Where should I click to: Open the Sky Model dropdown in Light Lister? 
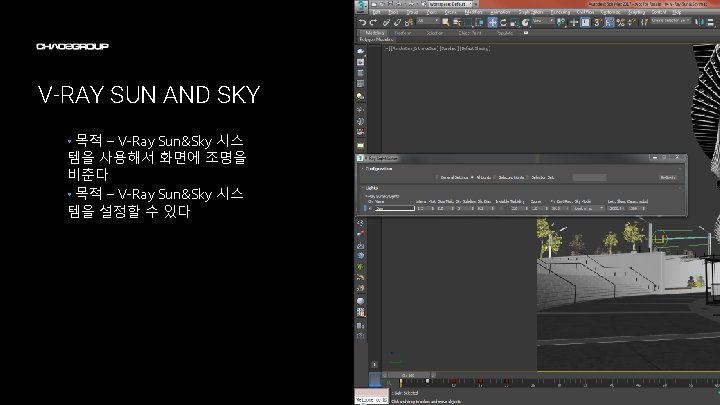pos(588,208)
